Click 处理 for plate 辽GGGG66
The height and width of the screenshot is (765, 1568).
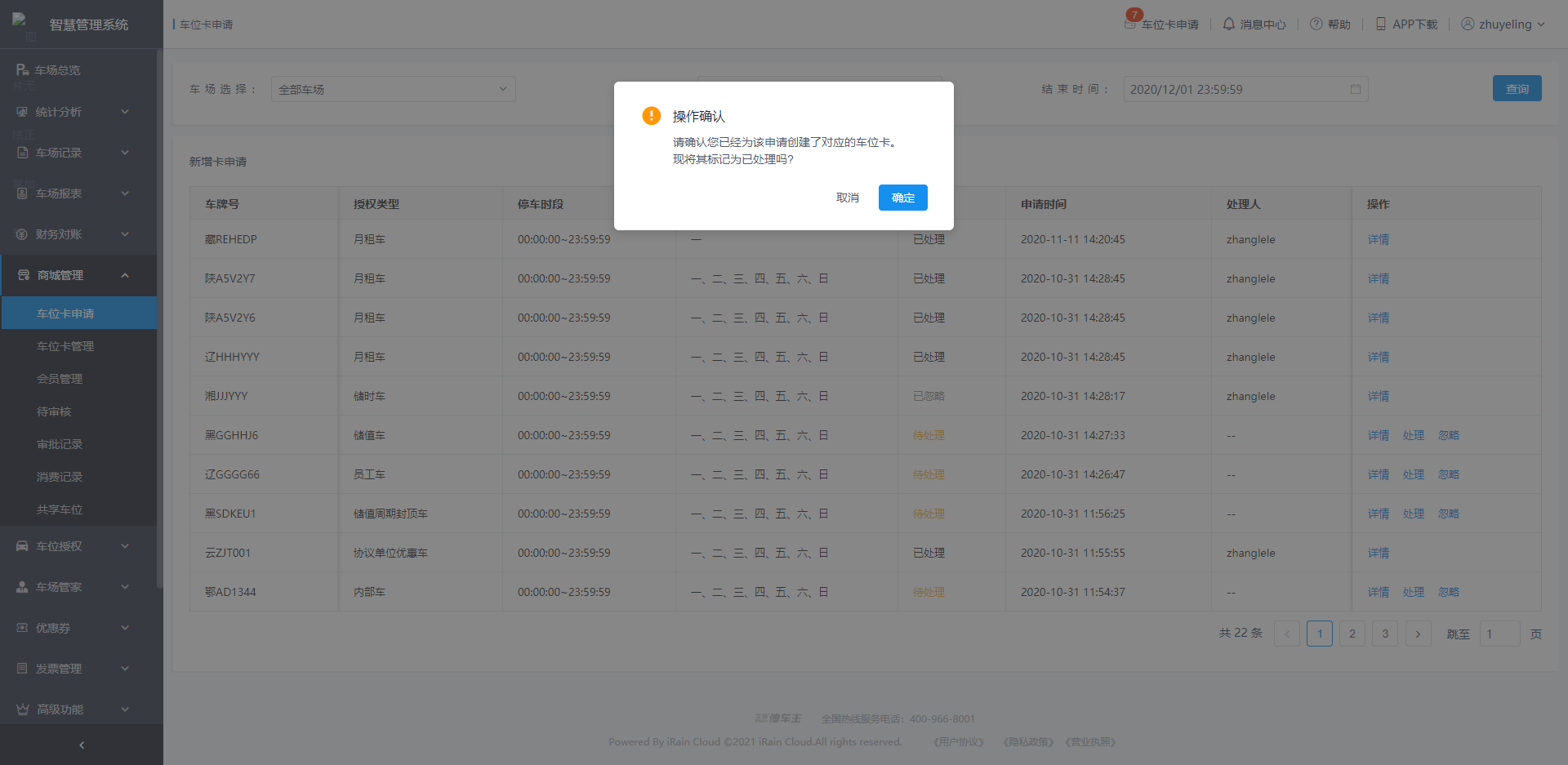pyautogui.click(x=1414, y=474)
